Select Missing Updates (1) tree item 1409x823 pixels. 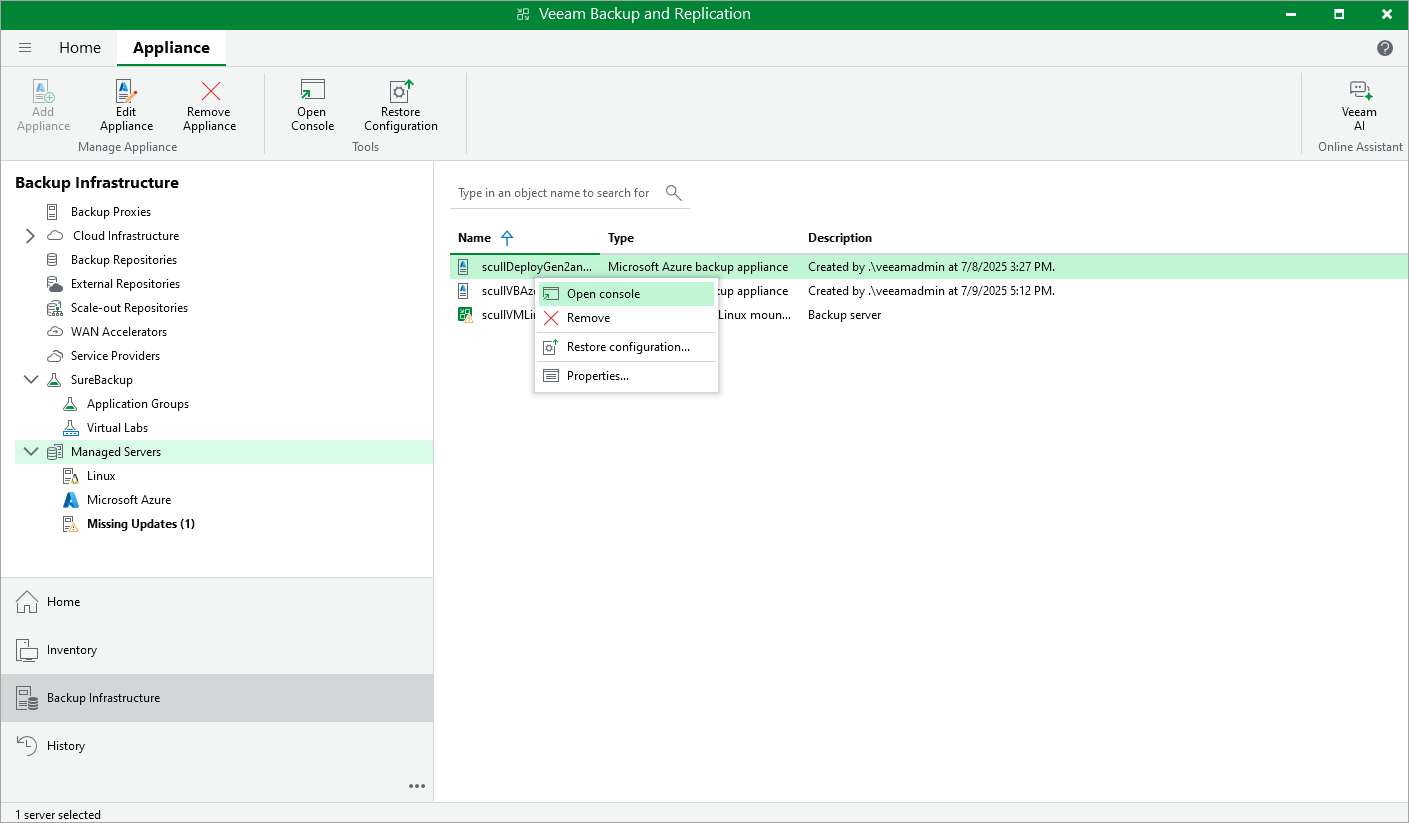[141, 524]
